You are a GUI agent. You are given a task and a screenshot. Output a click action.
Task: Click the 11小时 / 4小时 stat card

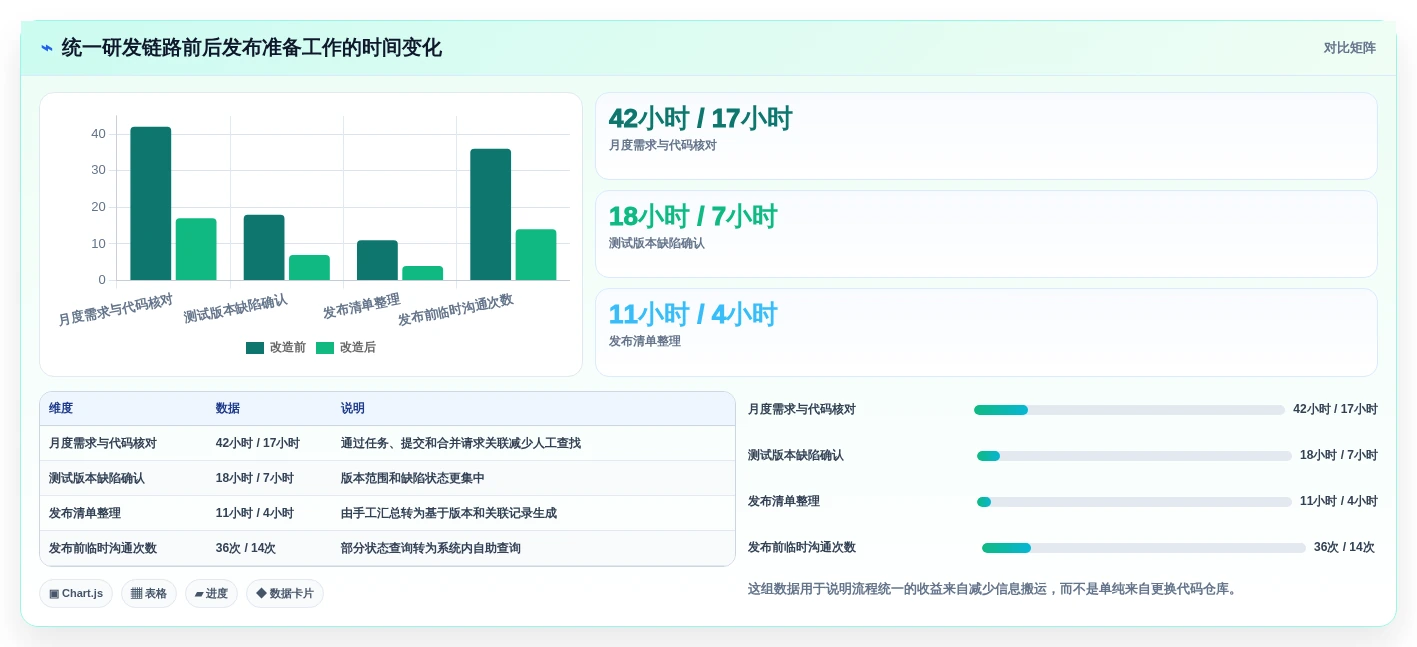[986, 332]
